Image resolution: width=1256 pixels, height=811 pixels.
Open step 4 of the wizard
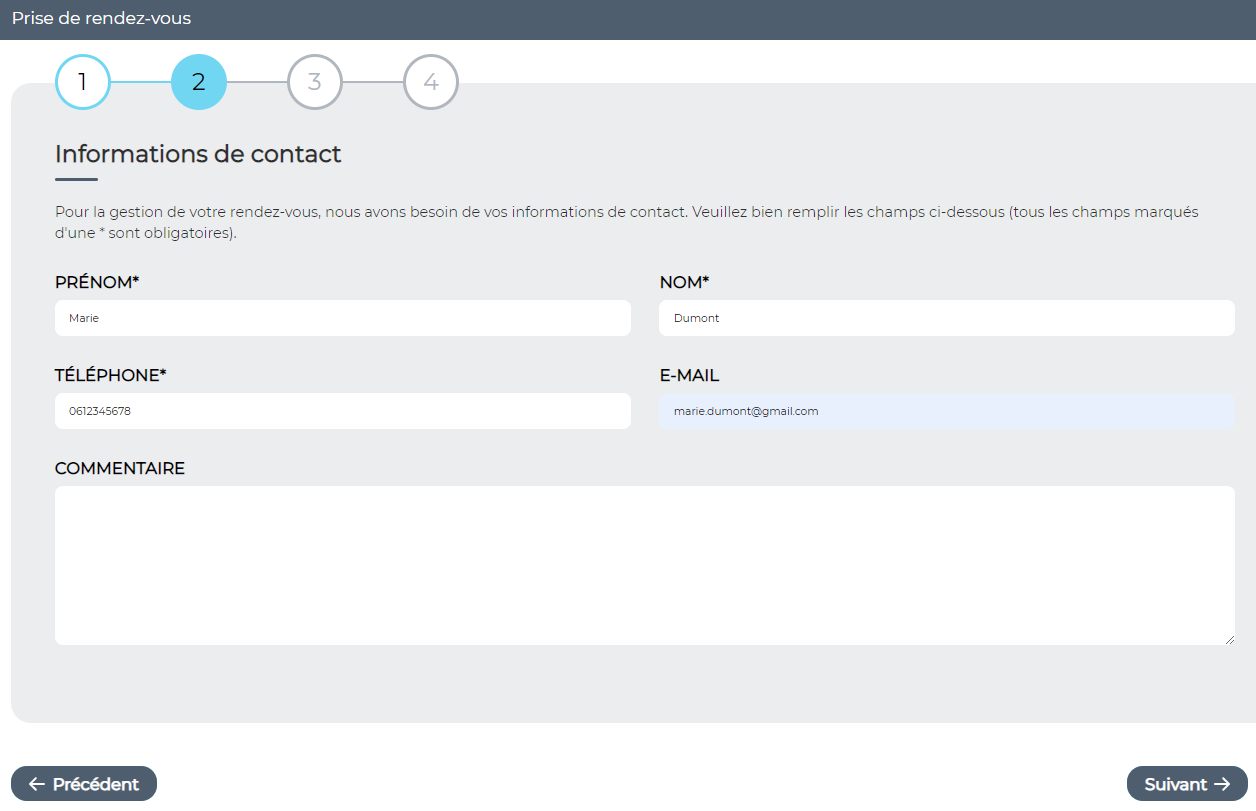(x=431, y=82)
